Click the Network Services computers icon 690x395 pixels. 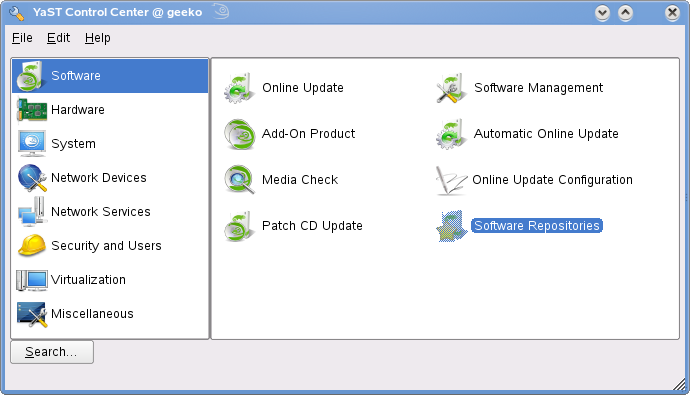point(32,212)
